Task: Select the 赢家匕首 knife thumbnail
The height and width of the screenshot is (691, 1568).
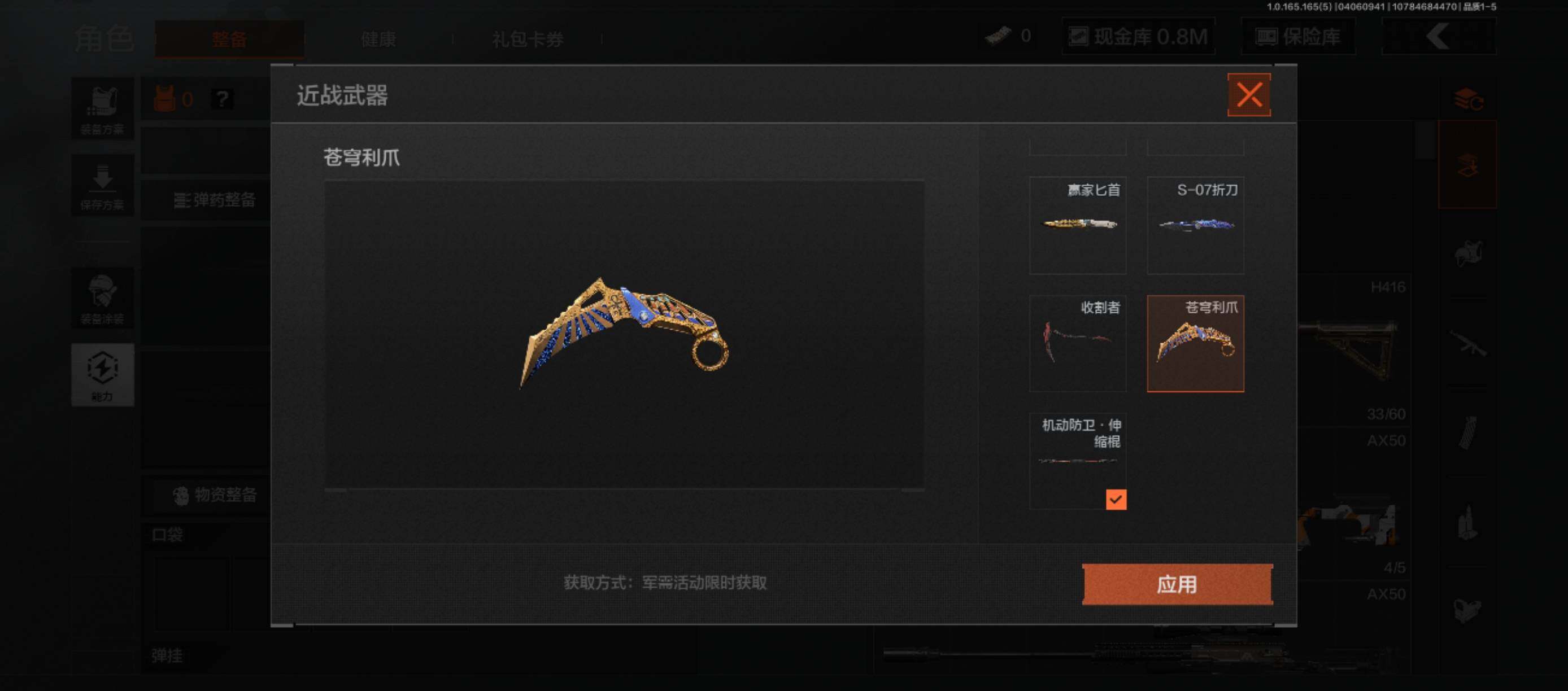Action: pos(1077,225)
